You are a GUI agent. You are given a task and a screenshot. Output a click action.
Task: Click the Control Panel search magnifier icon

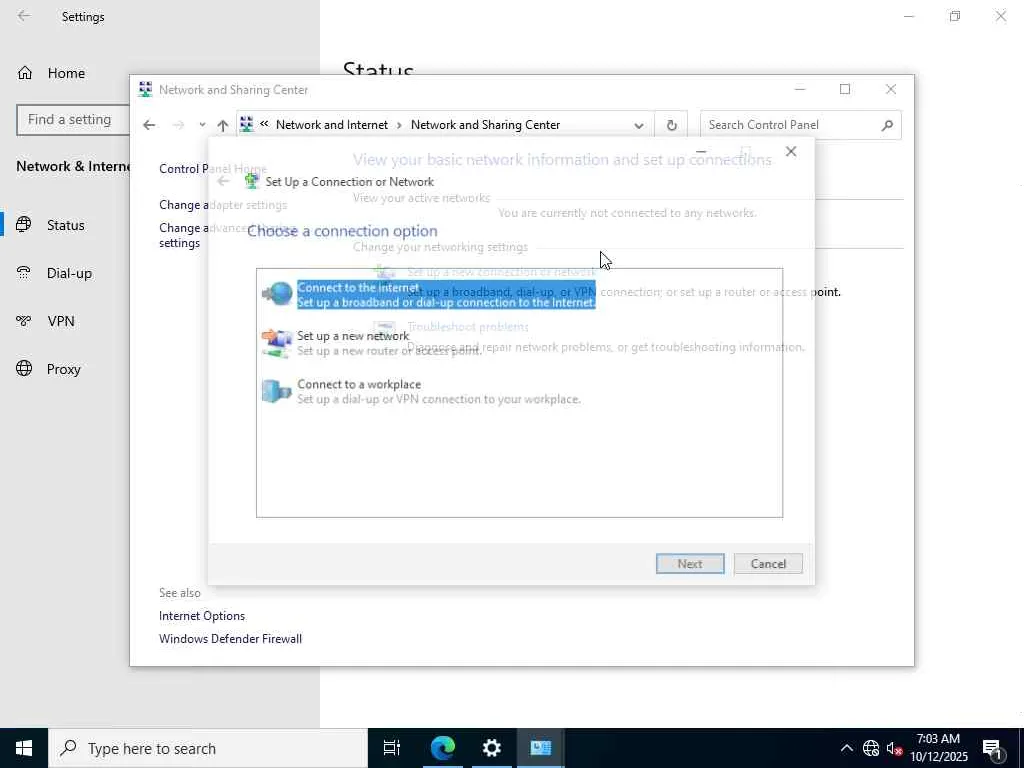point(887,125)
